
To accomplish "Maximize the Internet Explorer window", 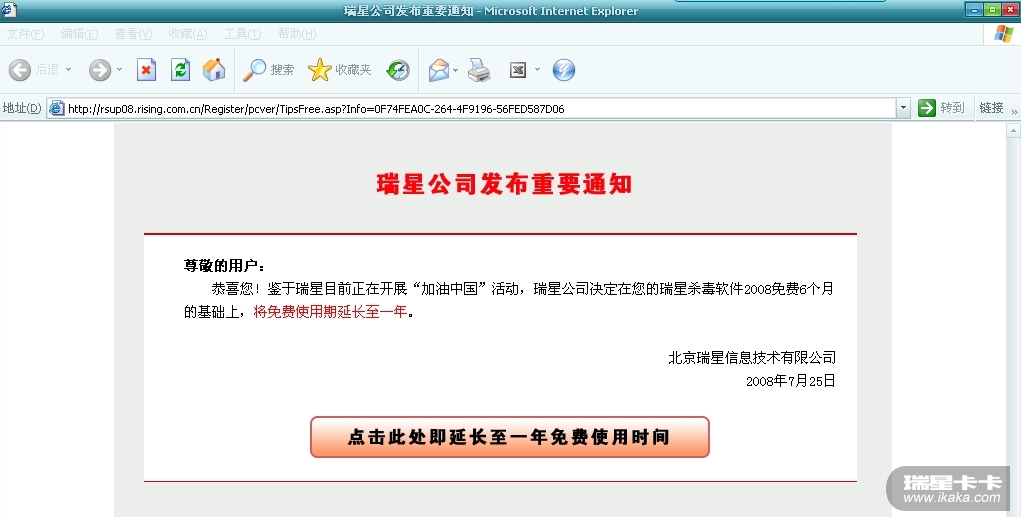I will pyautogui.click(x=992, y=9).
